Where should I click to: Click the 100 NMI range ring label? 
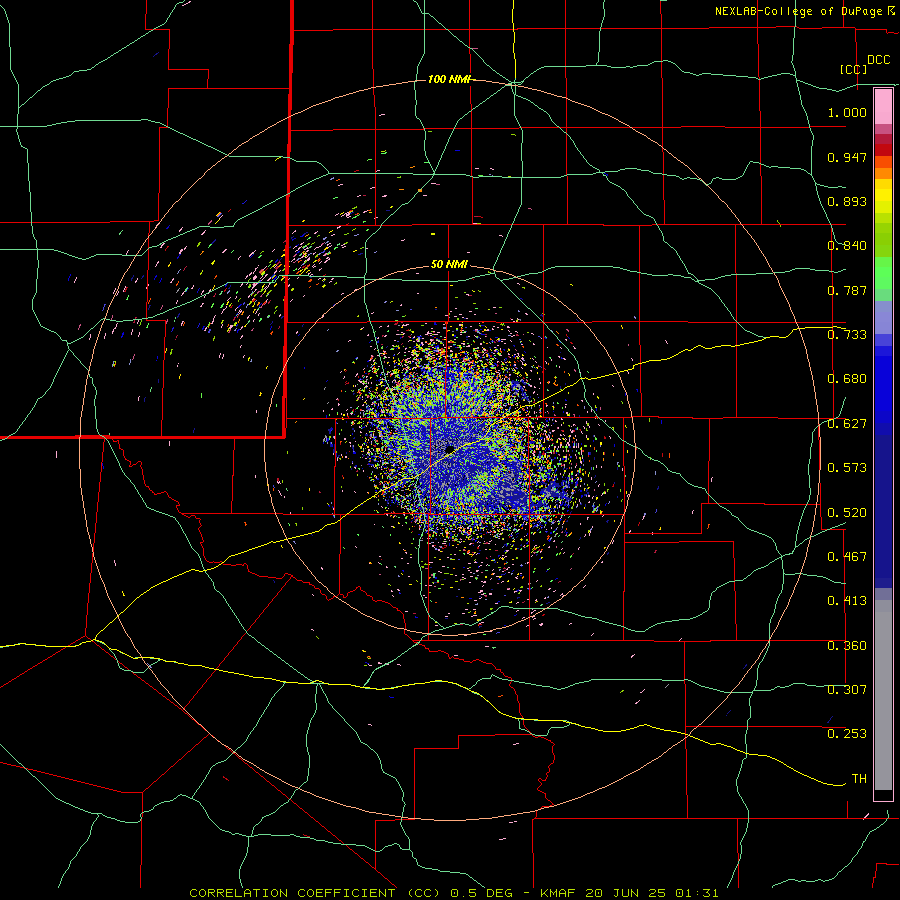449,79
